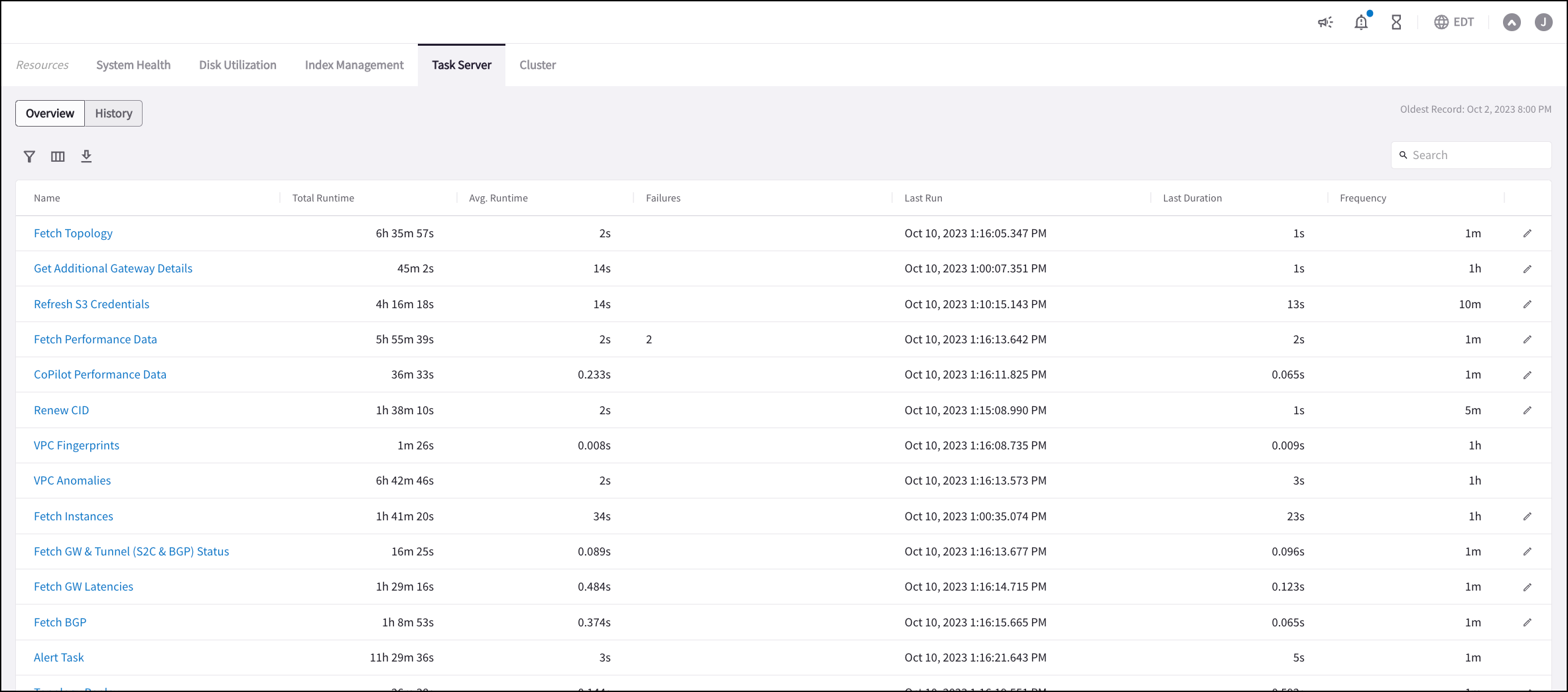The width and height of the screenshot is (1568, 692).
Task: Open the Disk Utilization tab
Action: (x=237, y=65)
